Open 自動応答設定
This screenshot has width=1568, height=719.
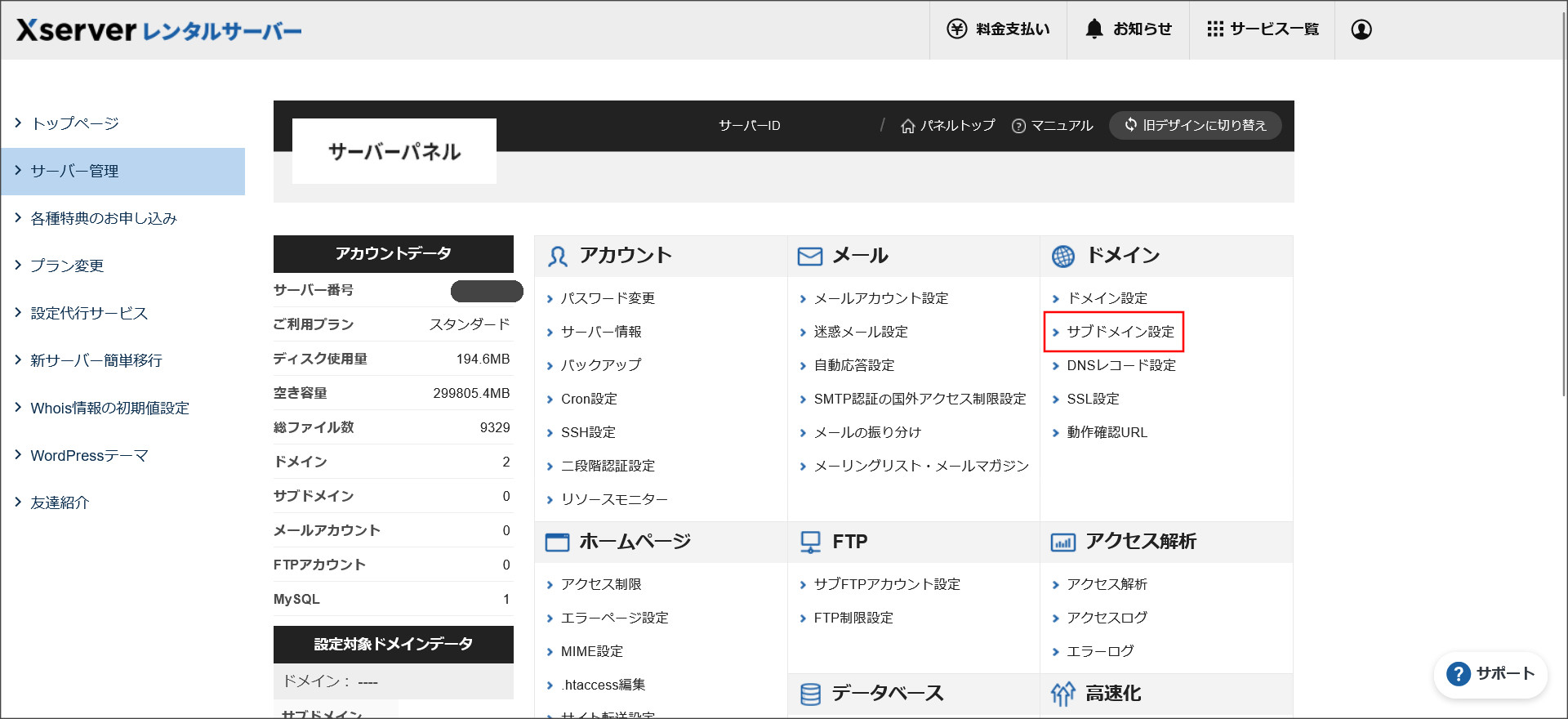(854, 365)
